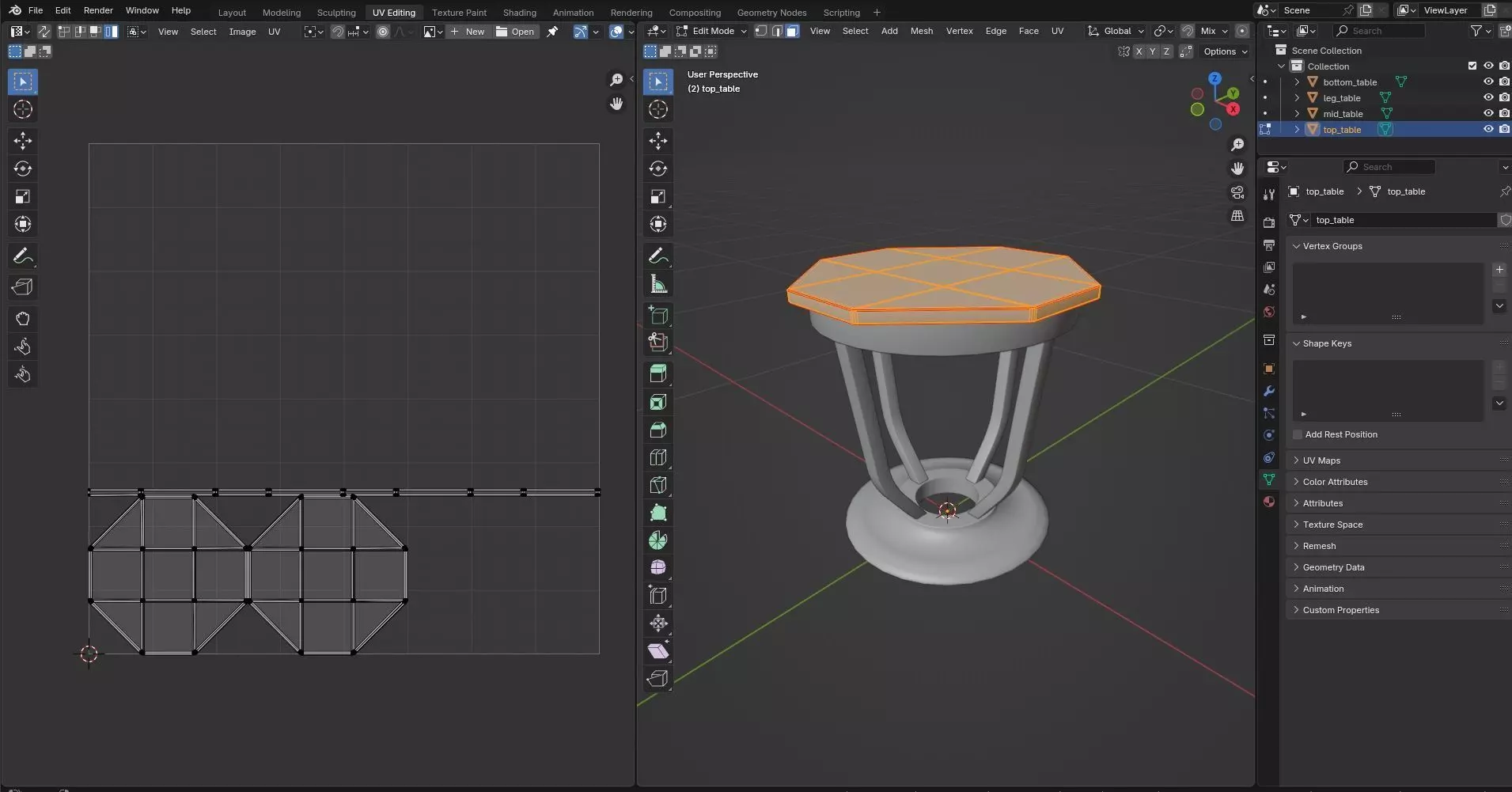Toggle Collection exclude checkbox in outliner
The image size is (1512, 792).
click(x=1472, y=66)
